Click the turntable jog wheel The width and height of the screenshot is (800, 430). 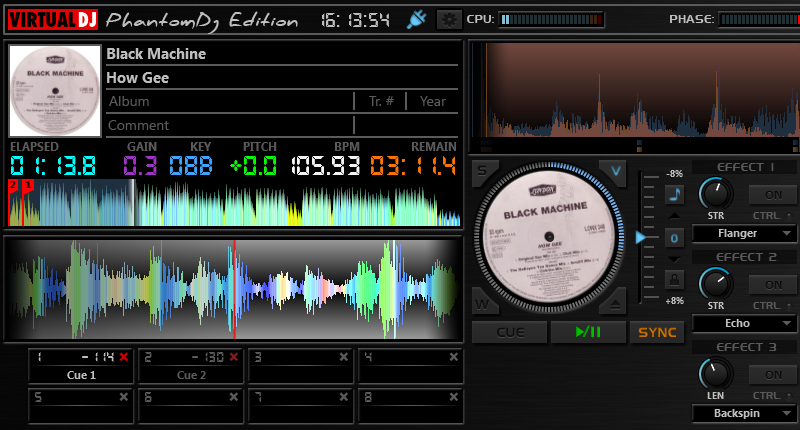click(x=548, y=237)
